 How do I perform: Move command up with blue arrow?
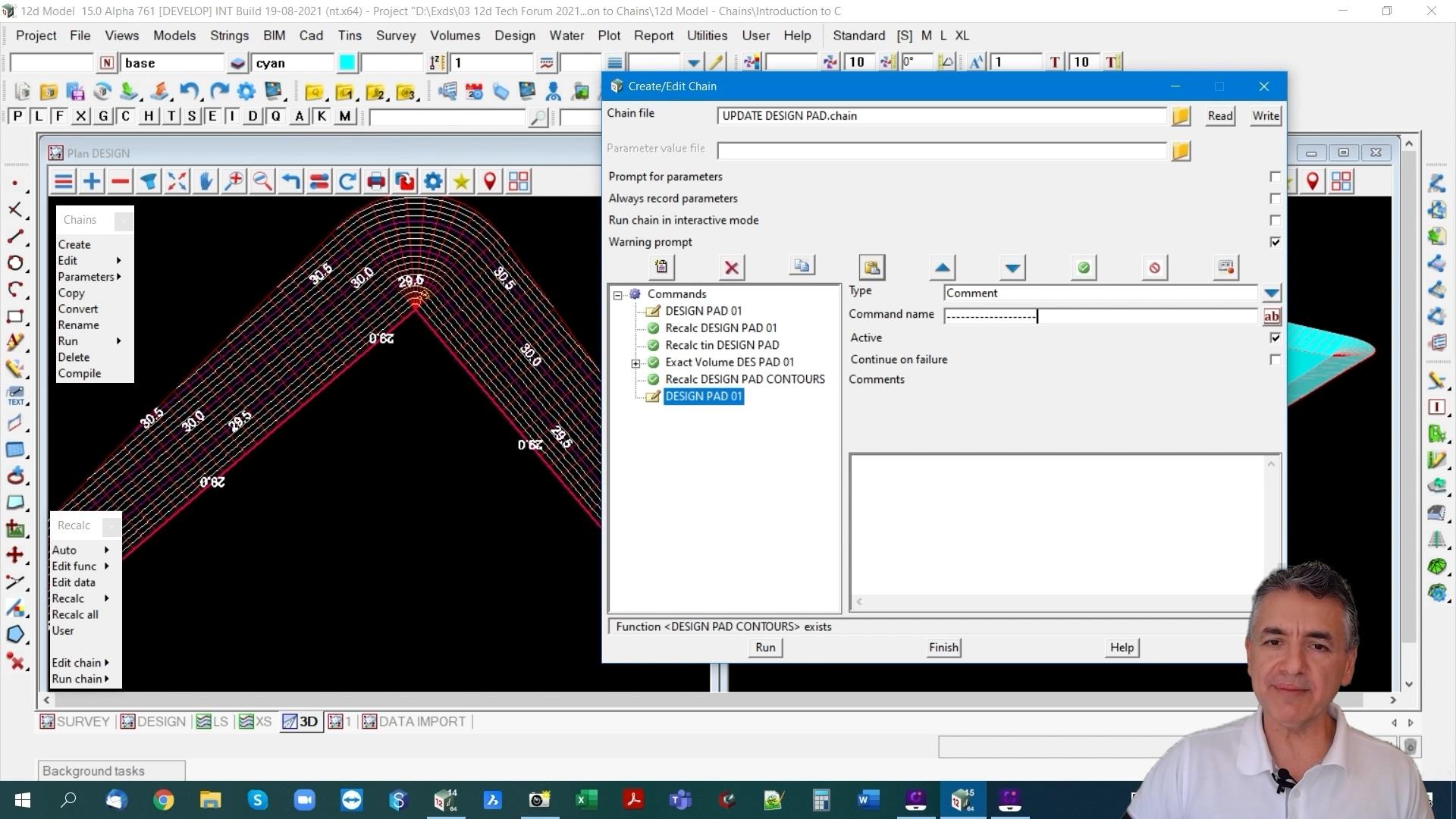[942, 268]
